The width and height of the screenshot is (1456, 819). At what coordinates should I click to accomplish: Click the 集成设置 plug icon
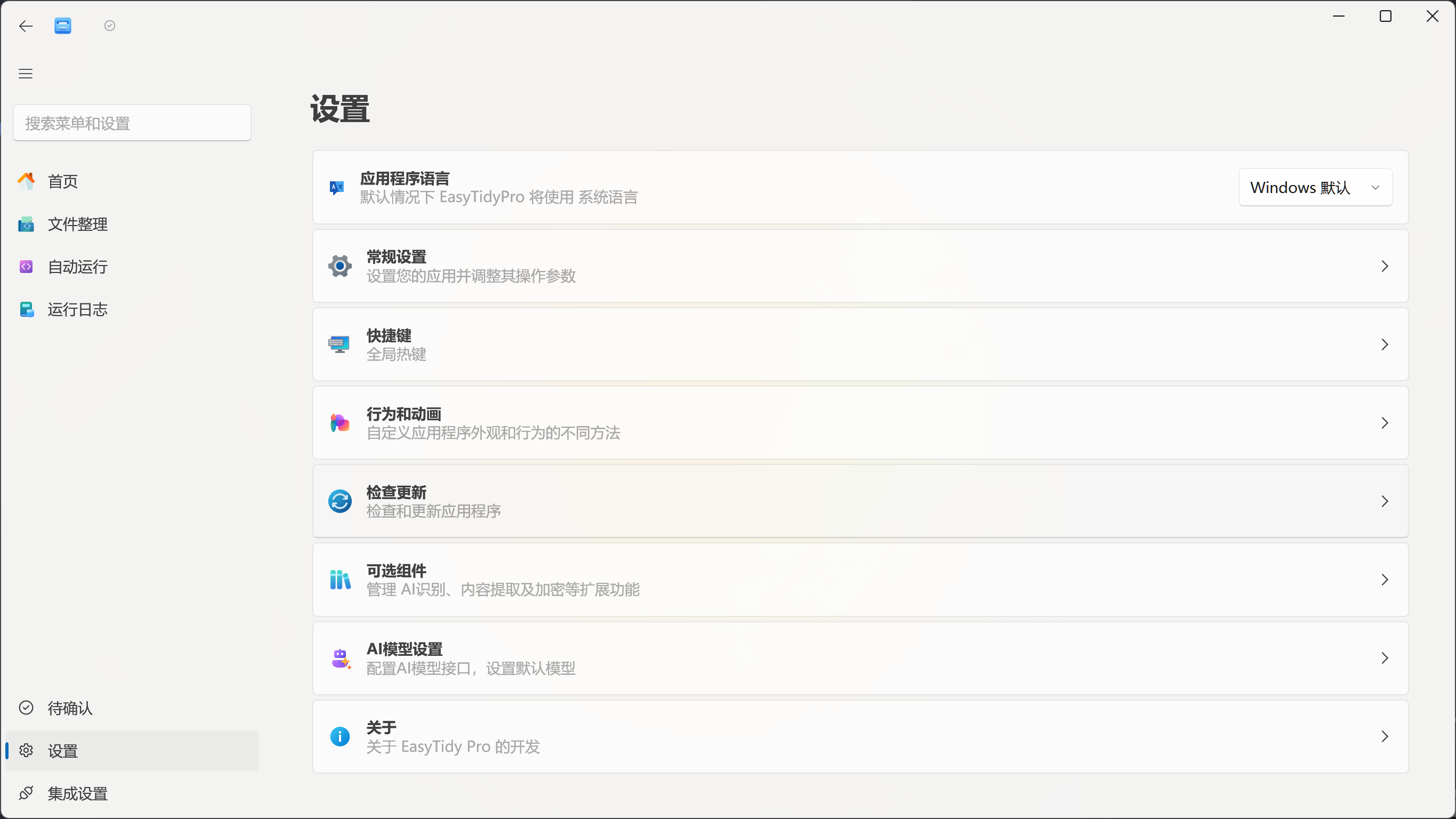26,793
